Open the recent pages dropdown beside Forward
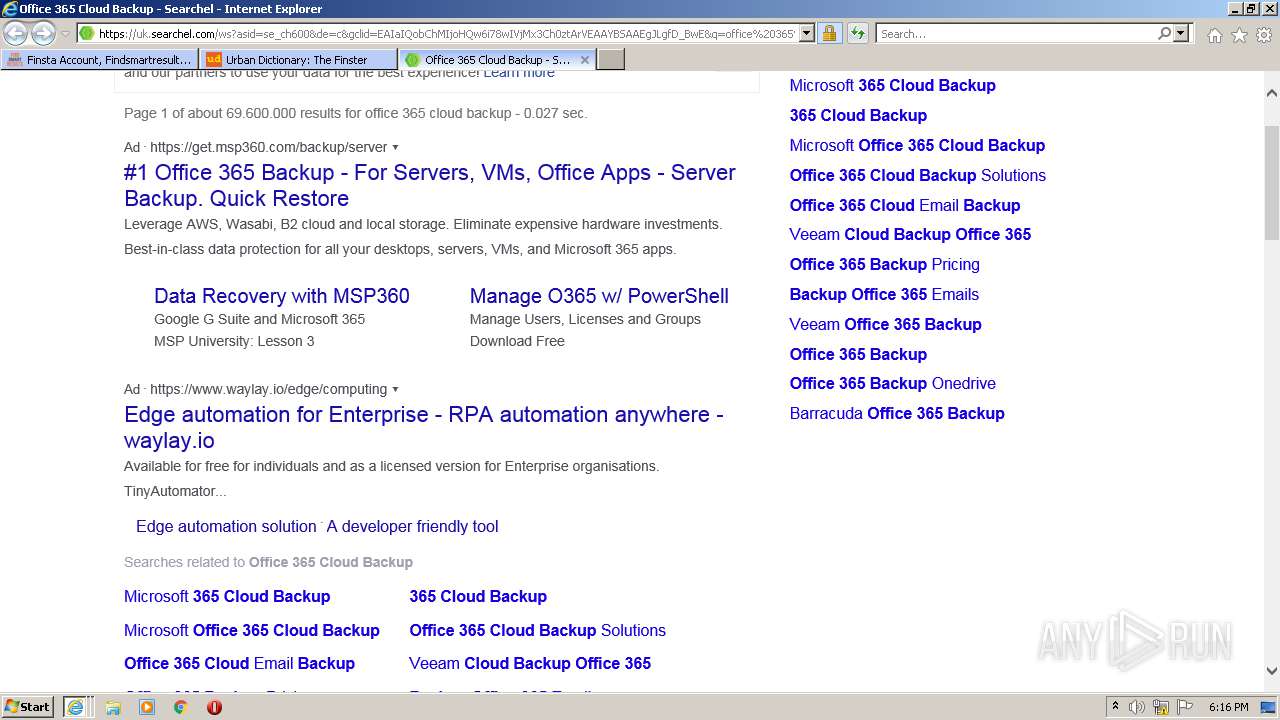Viewport: 1280px width, 720px height. (x=65, y=34)
